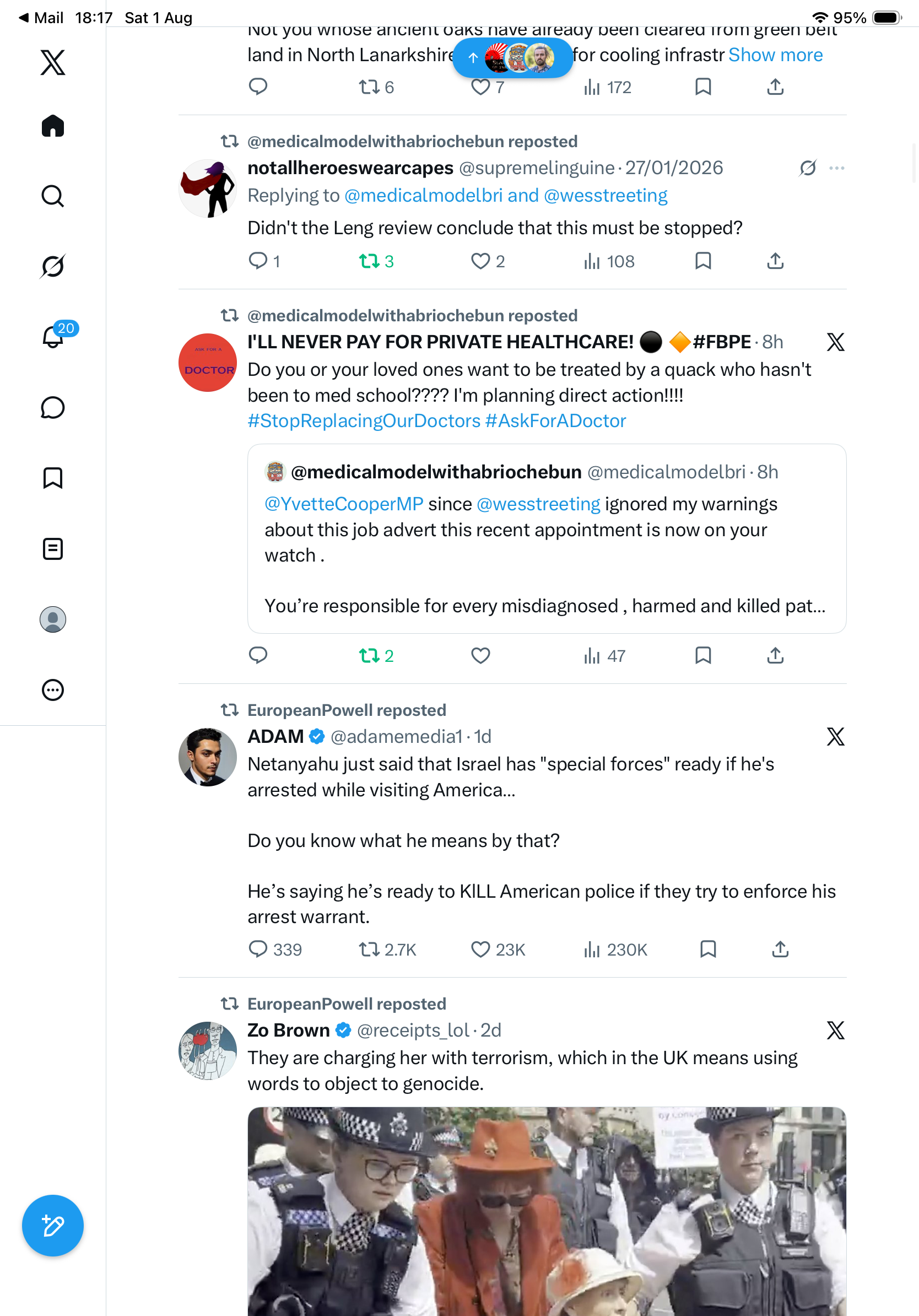
Task: Go to Home in sidebar
Action: click(x=53, y=126)
